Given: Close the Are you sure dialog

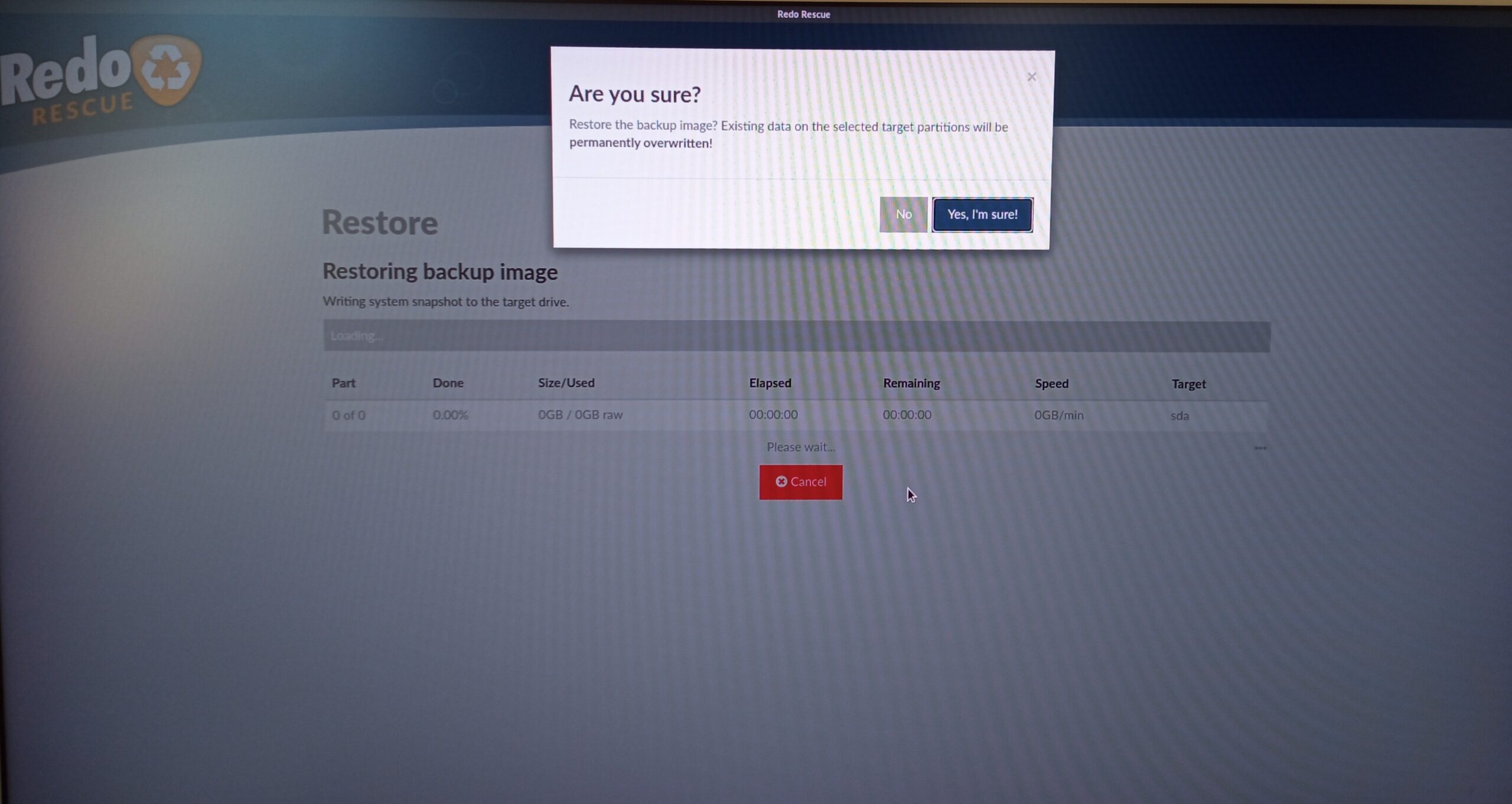Looking at the screenshot, I should point(1031,77).
